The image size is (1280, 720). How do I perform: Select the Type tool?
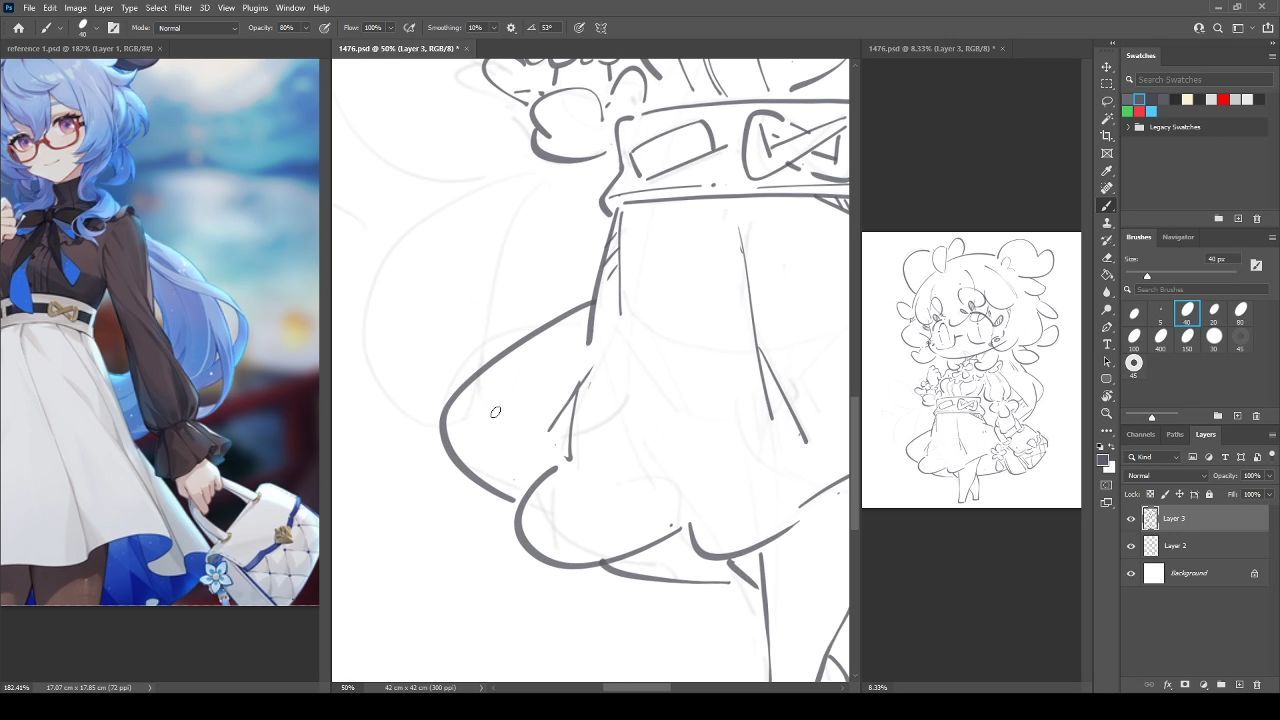coord(1106,344)
